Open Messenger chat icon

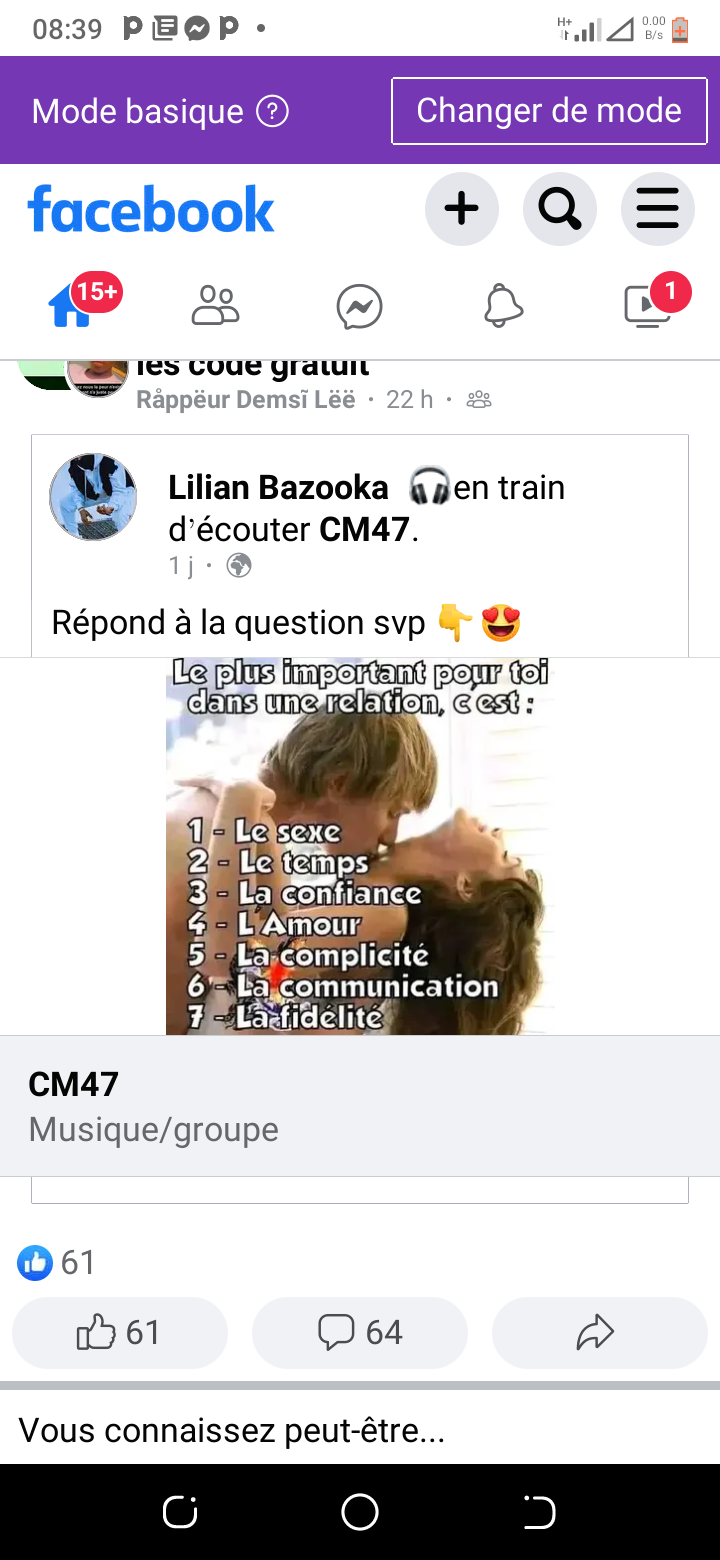pos(359,306)
